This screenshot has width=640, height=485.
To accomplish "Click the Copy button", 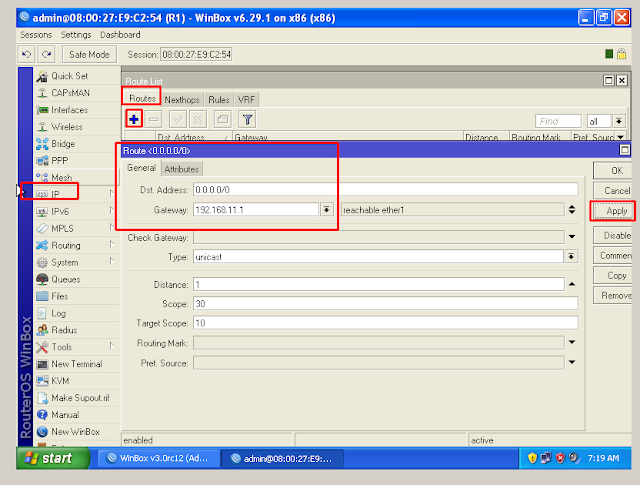I will [613, 276].
